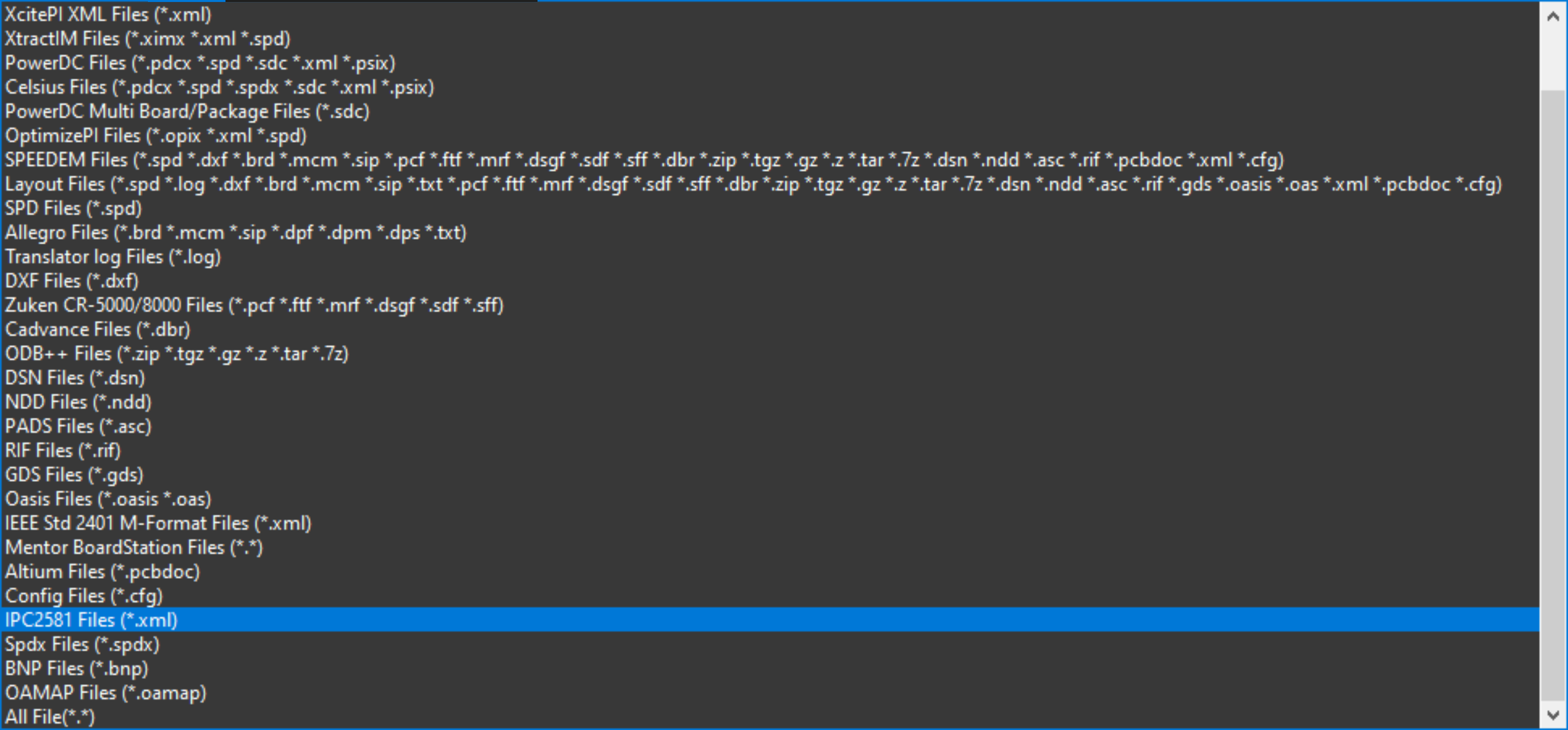Pick Zuken CR-5000/8000 Files entry
This screenshot has width=1568, height=730.
pyautogui.click(x=254, y=305)
